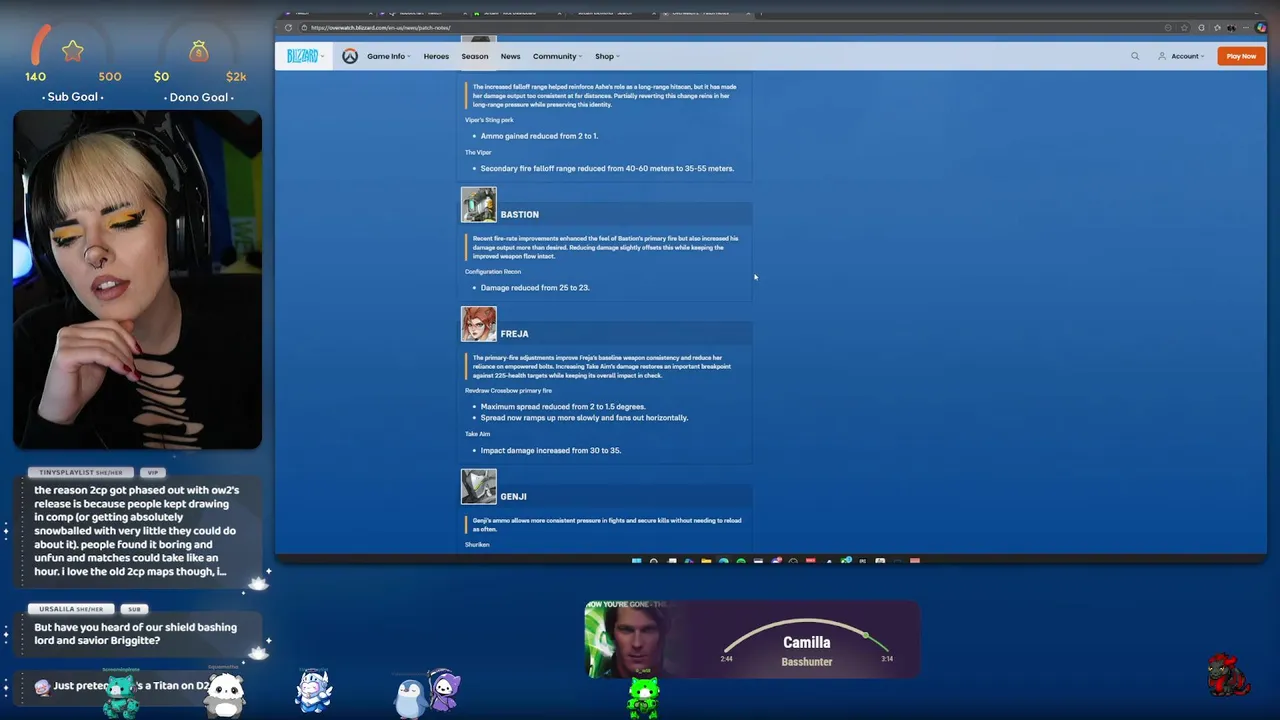This screenshot has width=1280, height=720.
Task: Click "Maximum spread reduced from 2 to 1.5 degrees."
Action: point(563,407)
